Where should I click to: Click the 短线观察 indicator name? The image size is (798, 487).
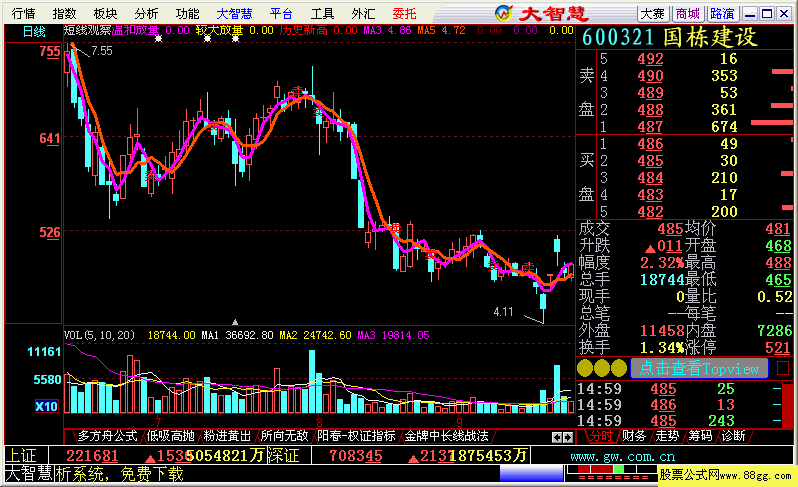[88, 31]
